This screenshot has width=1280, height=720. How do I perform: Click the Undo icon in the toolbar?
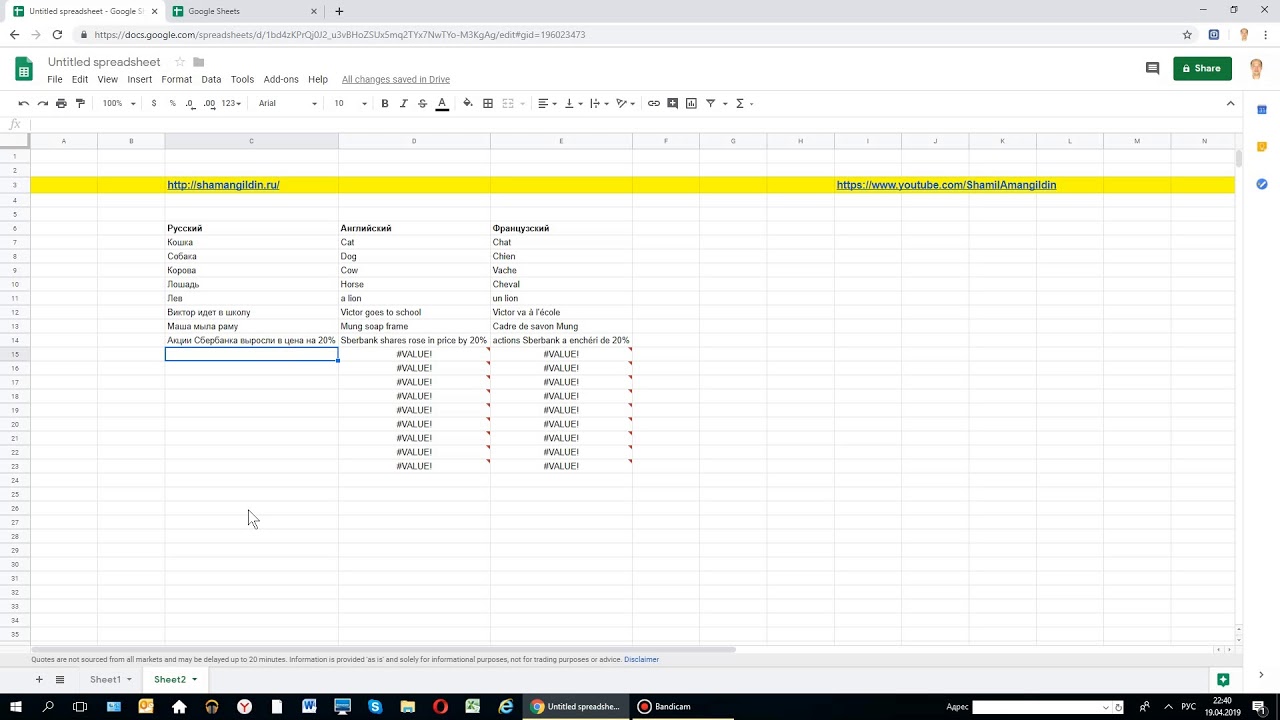(x=24, y=103)
